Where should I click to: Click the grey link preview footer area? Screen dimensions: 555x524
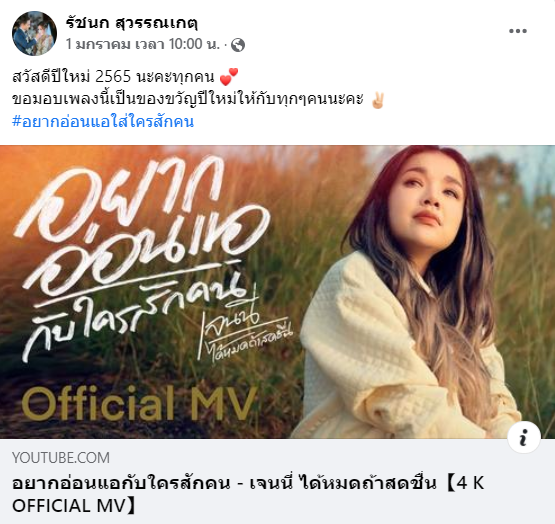click(x=278, y=482)
